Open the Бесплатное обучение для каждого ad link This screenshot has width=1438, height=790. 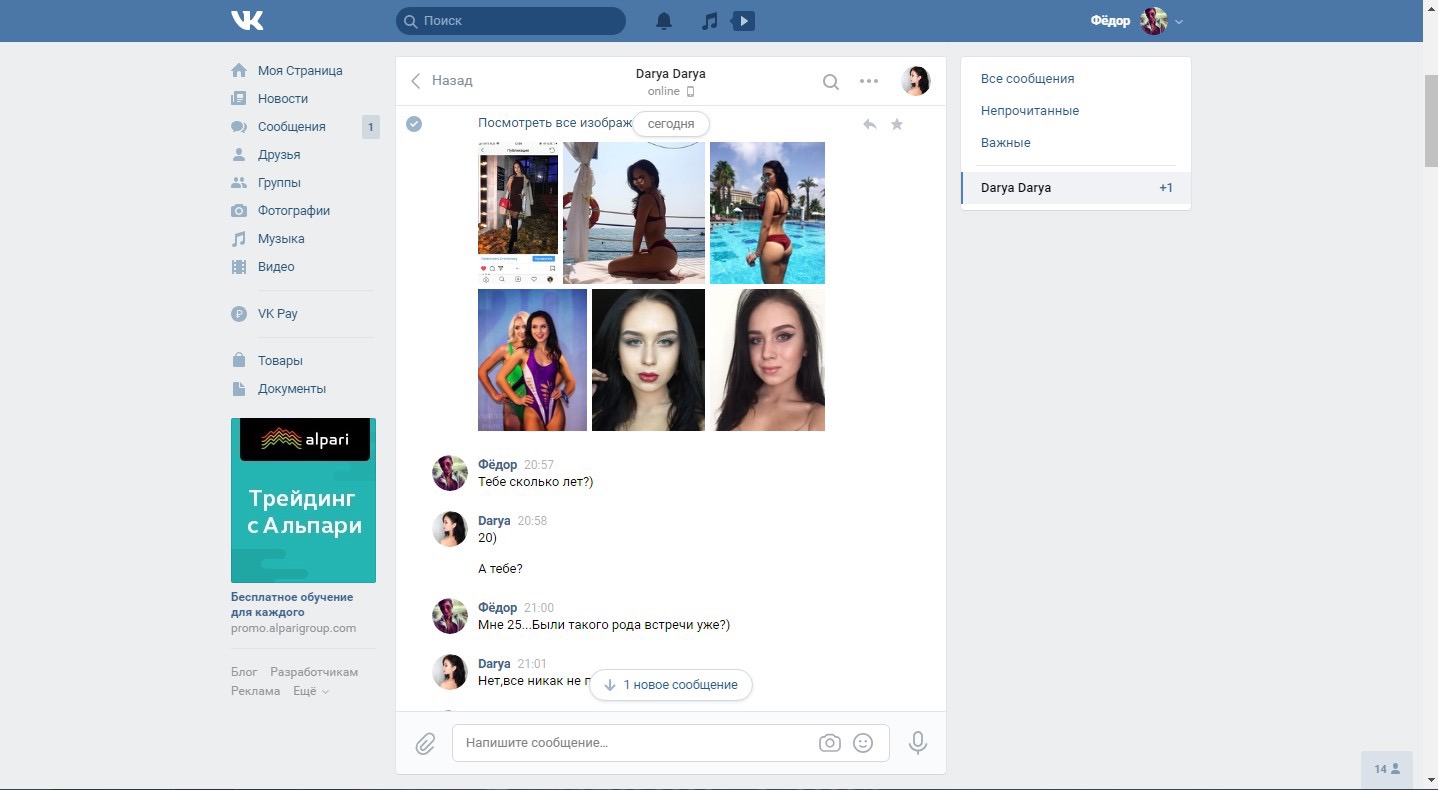pyautogui.click(x=292, y=604)
